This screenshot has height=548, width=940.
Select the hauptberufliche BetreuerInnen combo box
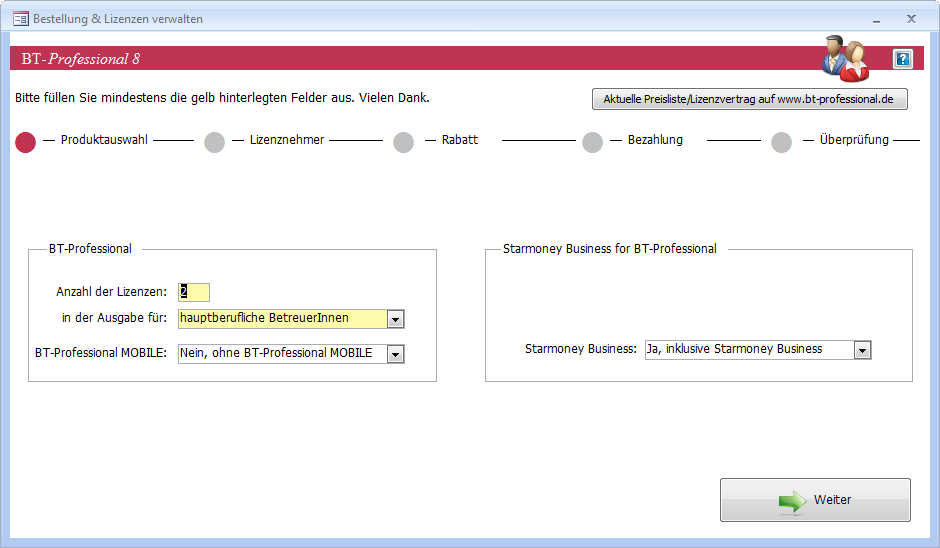pos(291,318)
